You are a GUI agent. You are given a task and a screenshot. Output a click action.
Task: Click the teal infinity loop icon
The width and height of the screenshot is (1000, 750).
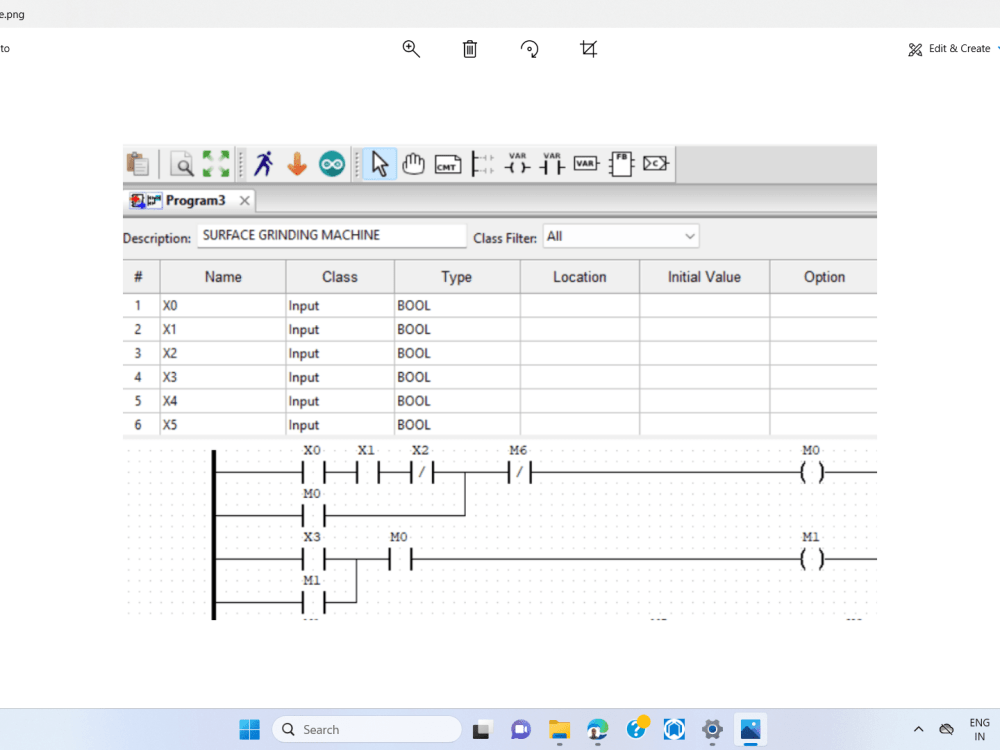coord(331,163)
